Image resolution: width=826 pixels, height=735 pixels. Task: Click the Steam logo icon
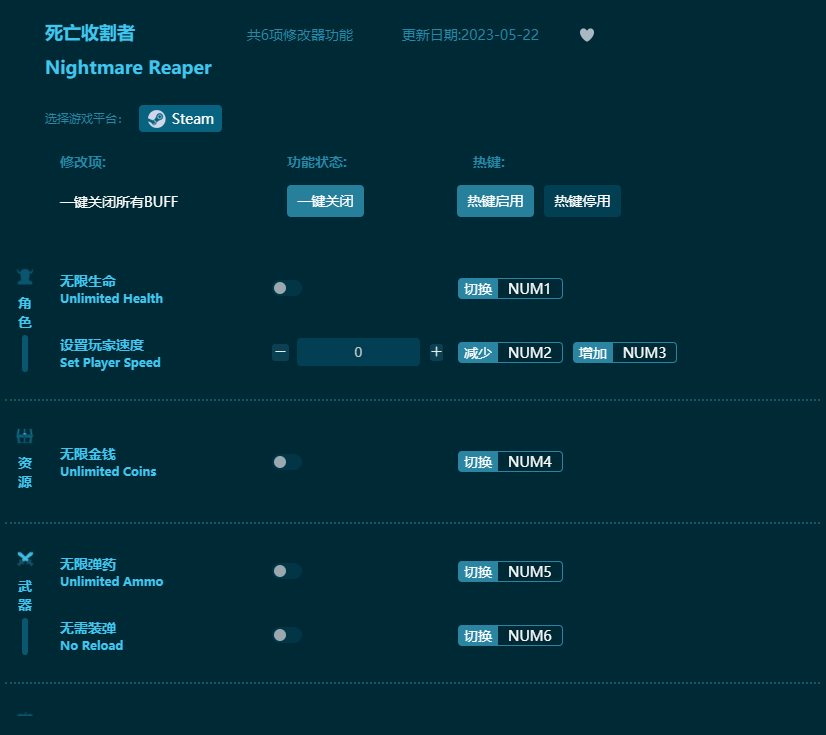pos(157,118)
